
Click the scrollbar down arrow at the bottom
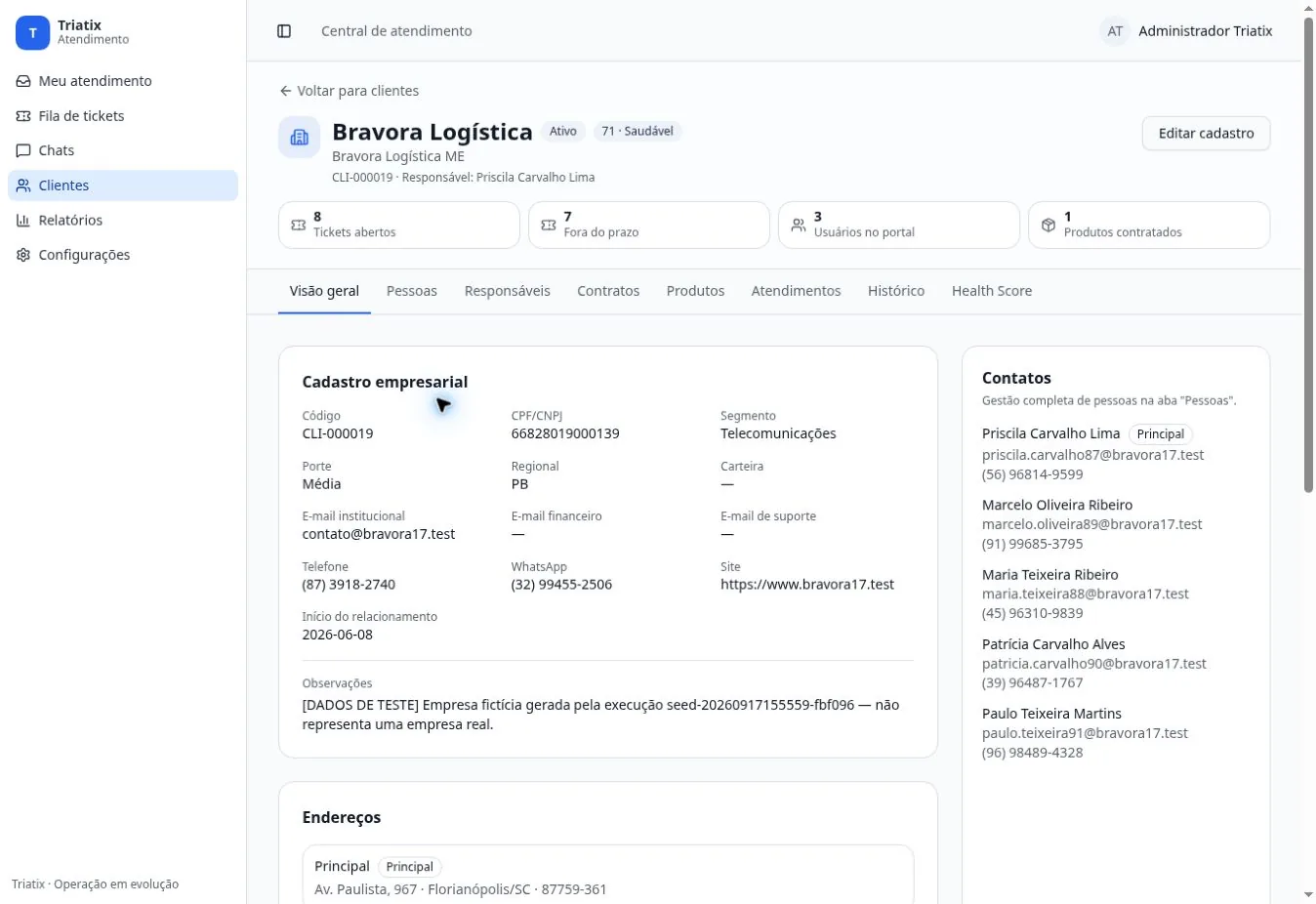click(x=1308, y=895)
